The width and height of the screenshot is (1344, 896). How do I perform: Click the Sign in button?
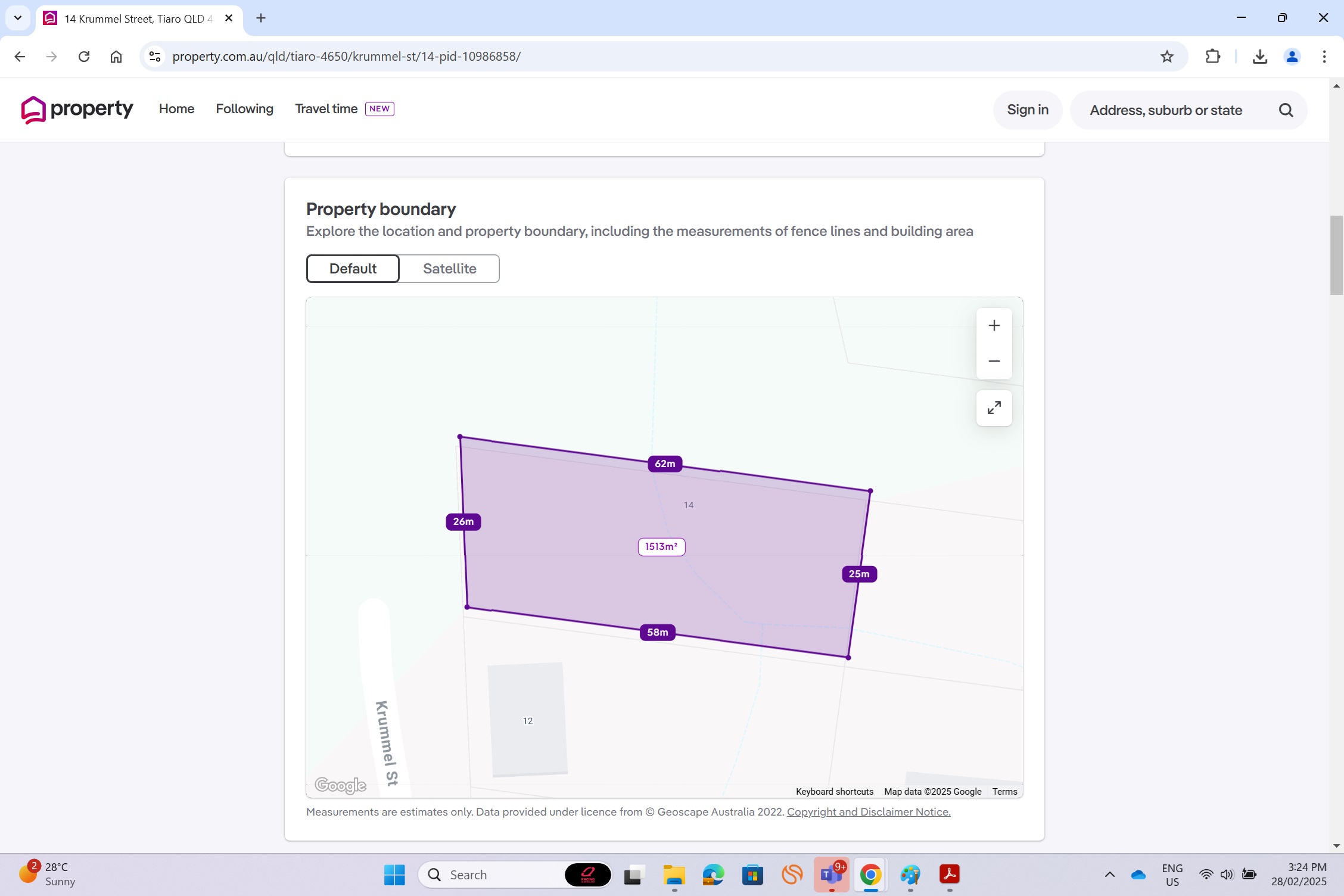tap(1027, 110)
